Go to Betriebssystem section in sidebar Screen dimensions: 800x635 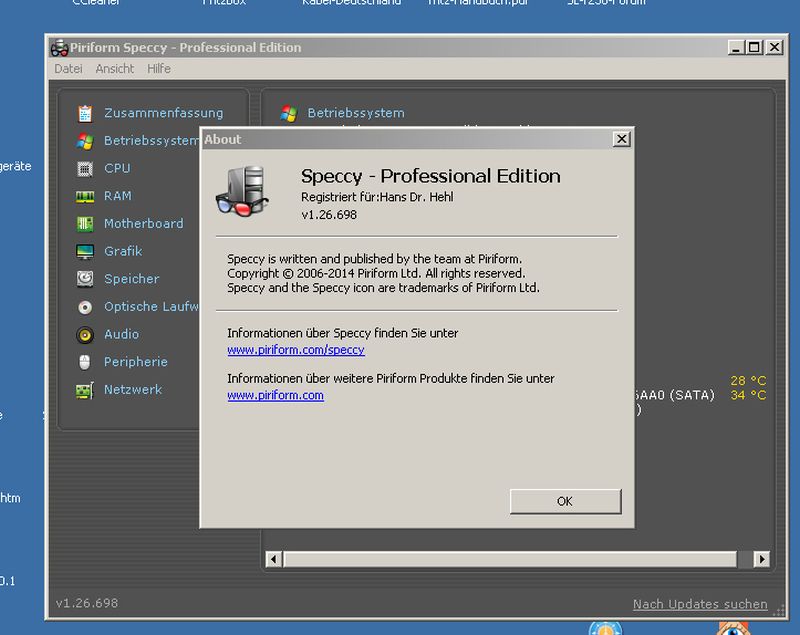pos(152,141)
